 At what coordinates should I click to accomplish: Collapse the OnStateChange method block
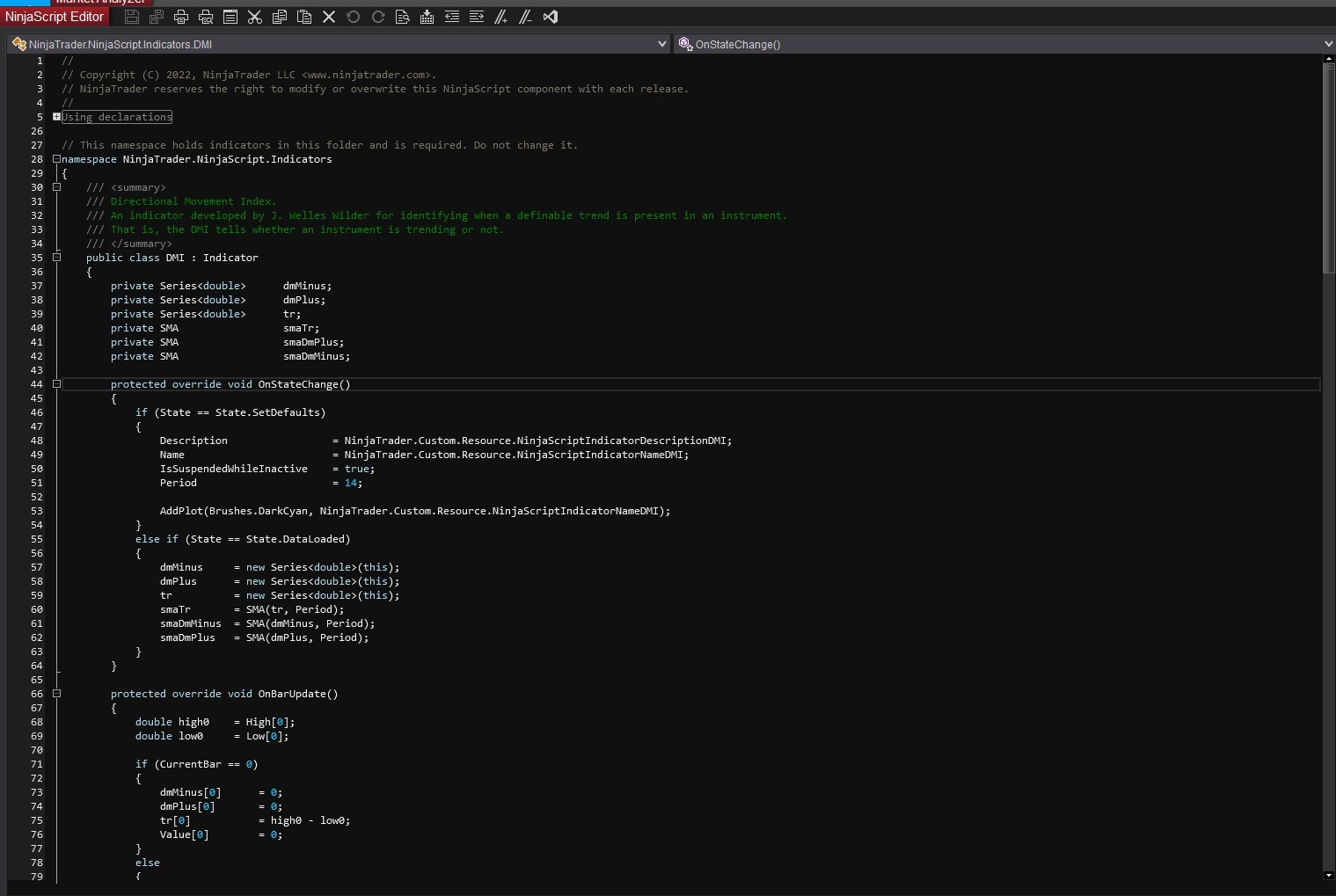56,384
